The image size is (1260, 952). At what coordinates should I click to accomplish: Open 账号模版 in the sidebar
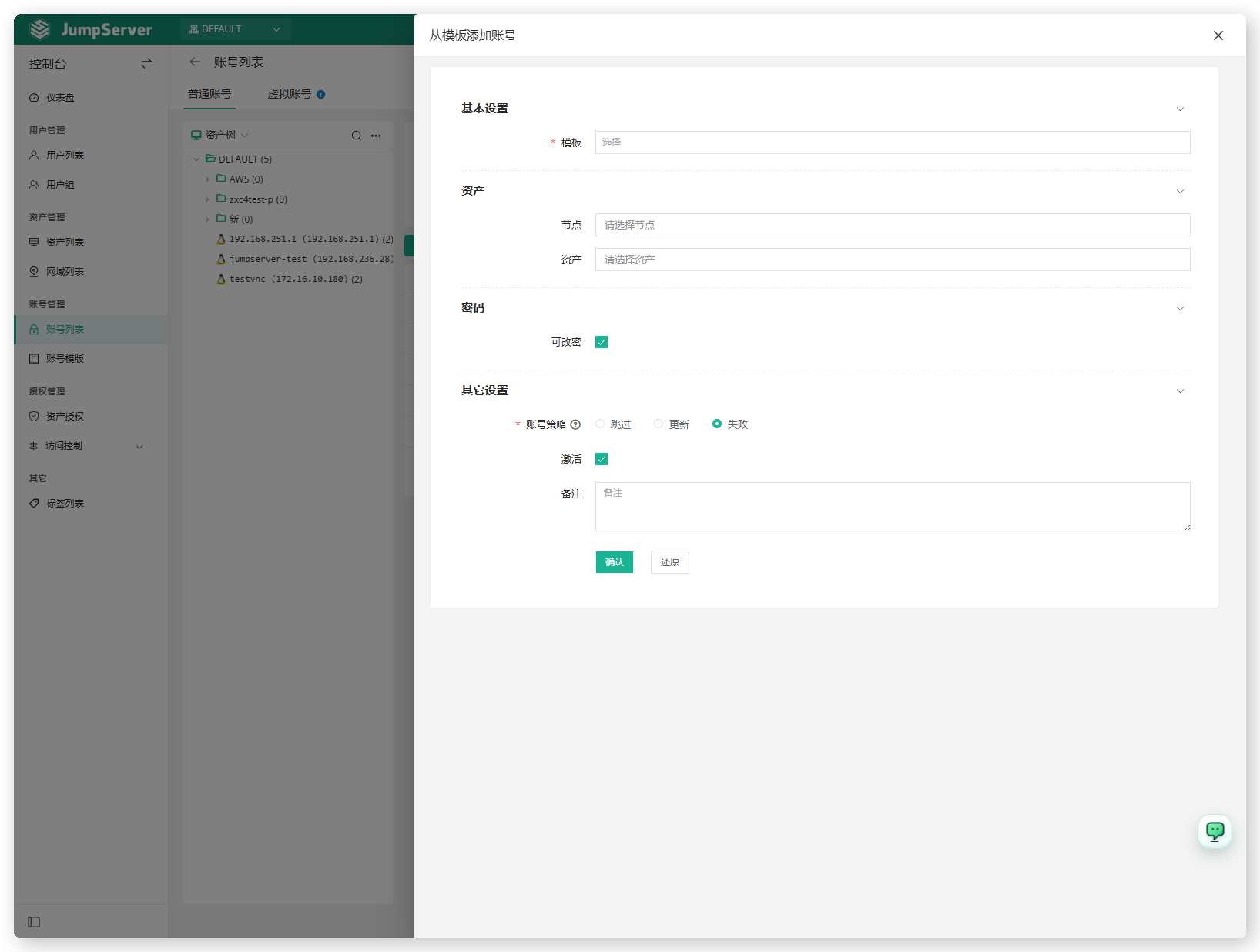click(x=91, y=359)
